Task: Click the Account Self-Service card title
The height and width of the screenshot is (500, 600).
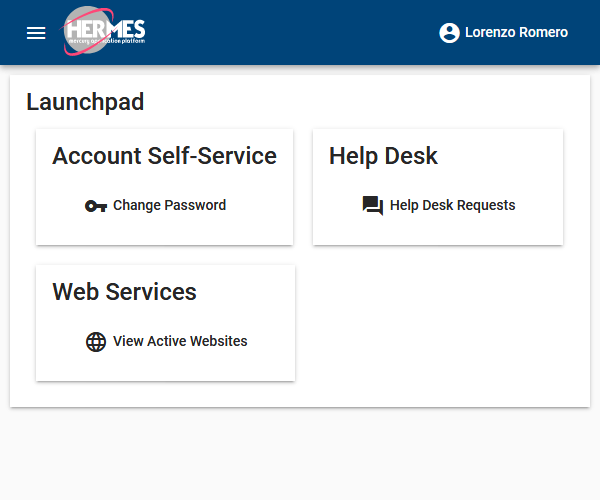Action: [x=164, y=156]
